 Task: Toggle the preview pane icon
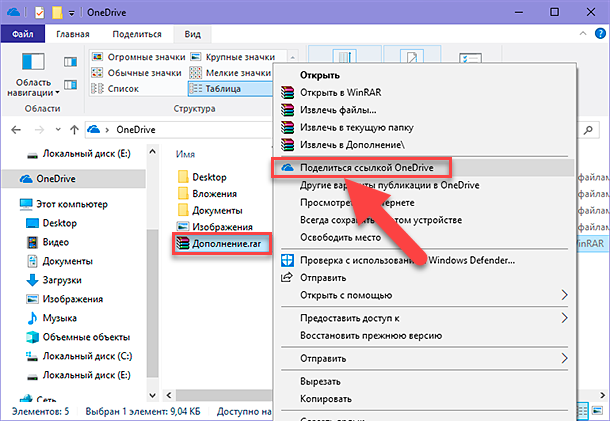[70, 62]
